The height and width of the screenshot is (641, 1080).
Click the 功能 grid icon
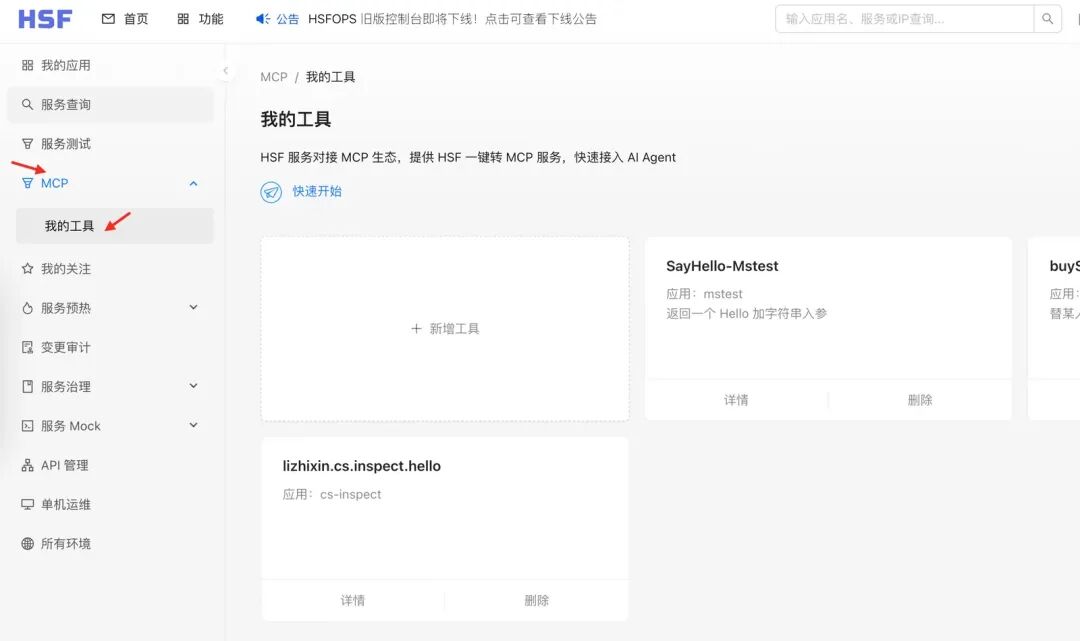click(183, 18)
